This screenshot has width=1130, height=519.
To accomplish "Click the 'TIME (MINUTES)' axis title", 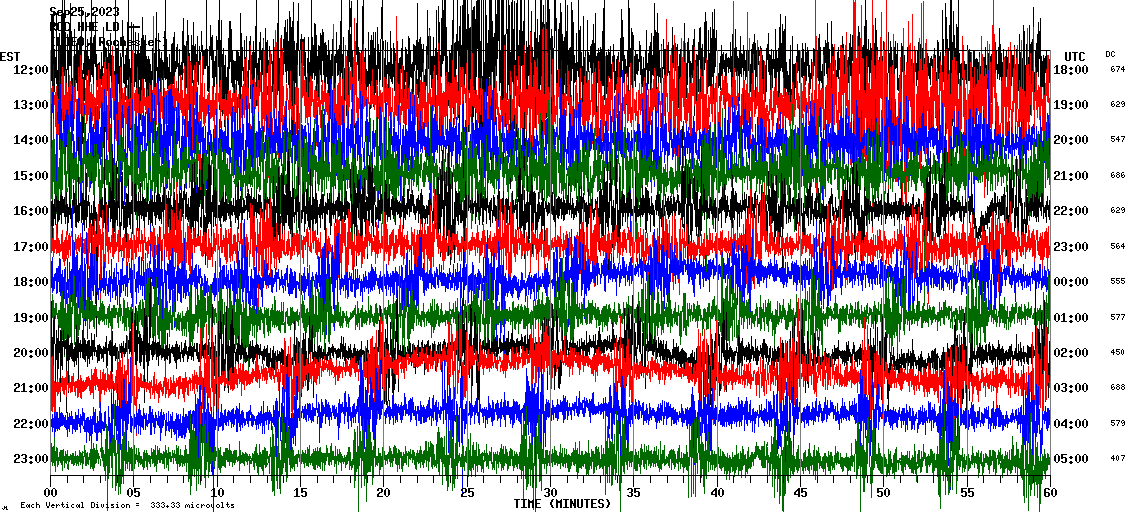I will [562, 504].
